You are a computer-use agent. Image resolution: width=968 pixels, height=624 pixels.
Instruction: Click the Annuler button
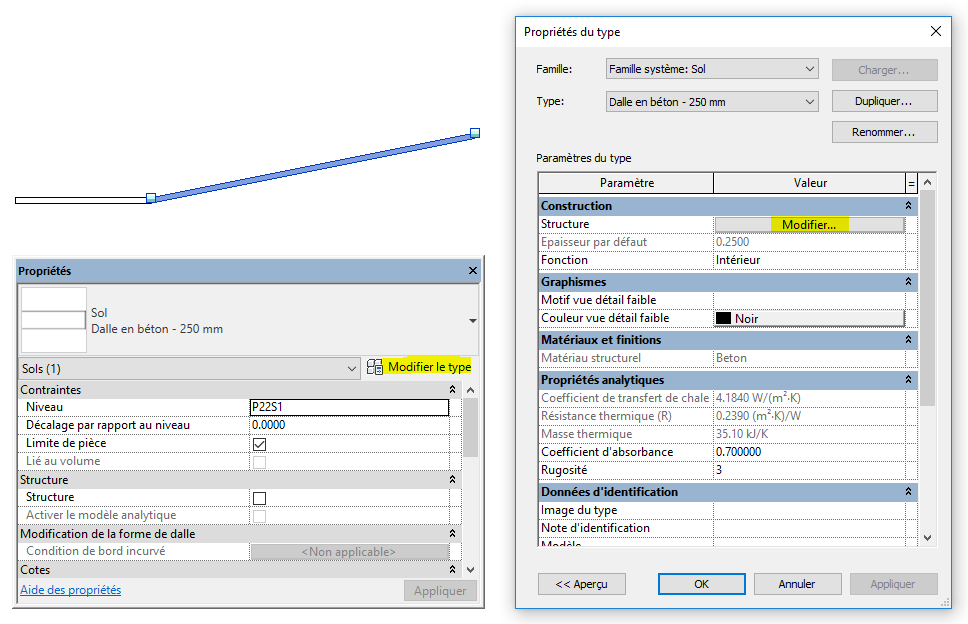pyautogui.click(x=797, y=584)
